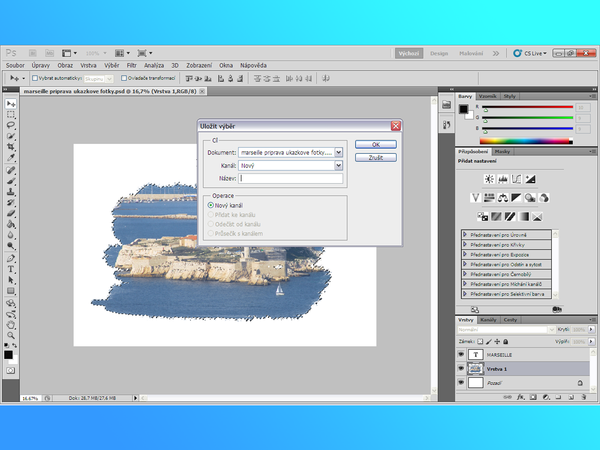Click the Název text field

pos(290,178)
